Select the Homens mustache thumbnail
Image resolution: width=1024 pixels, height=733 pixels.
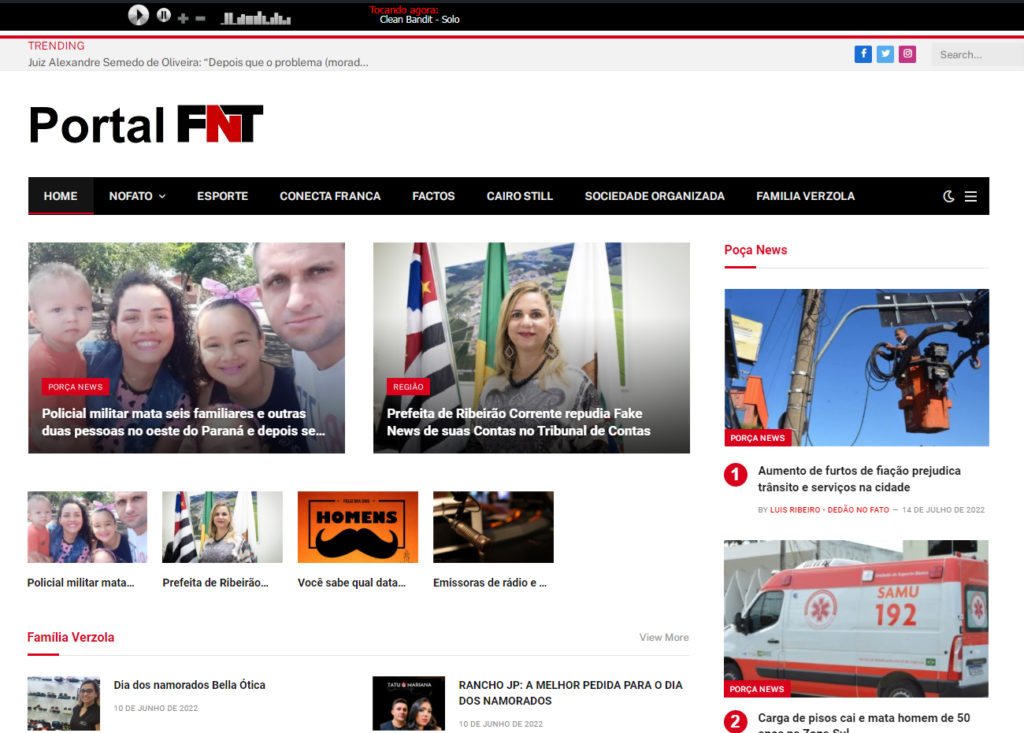coord(358,527)
